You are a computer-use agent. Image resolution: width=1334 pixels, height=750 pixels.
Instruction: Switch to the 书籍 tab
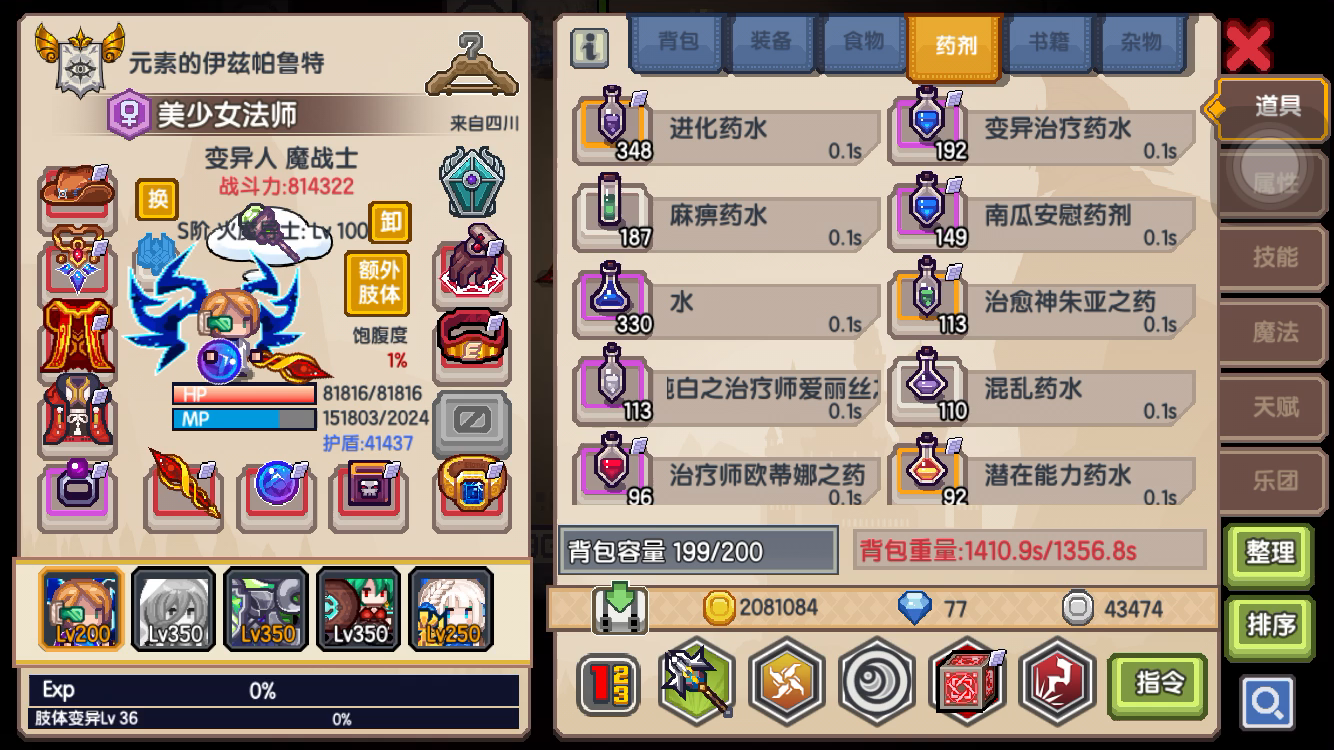click(1048, 42)
